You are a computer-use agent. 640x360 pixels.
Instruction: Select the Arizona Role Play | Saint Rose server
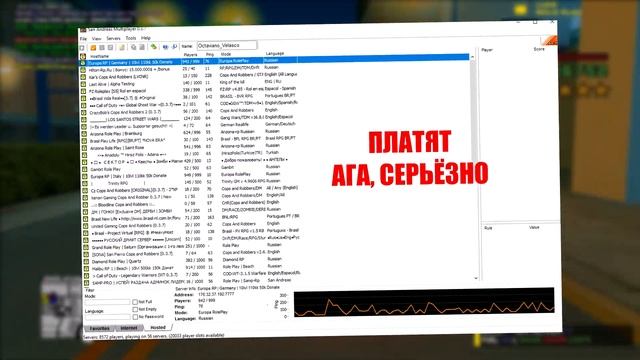tap(117, 148)
